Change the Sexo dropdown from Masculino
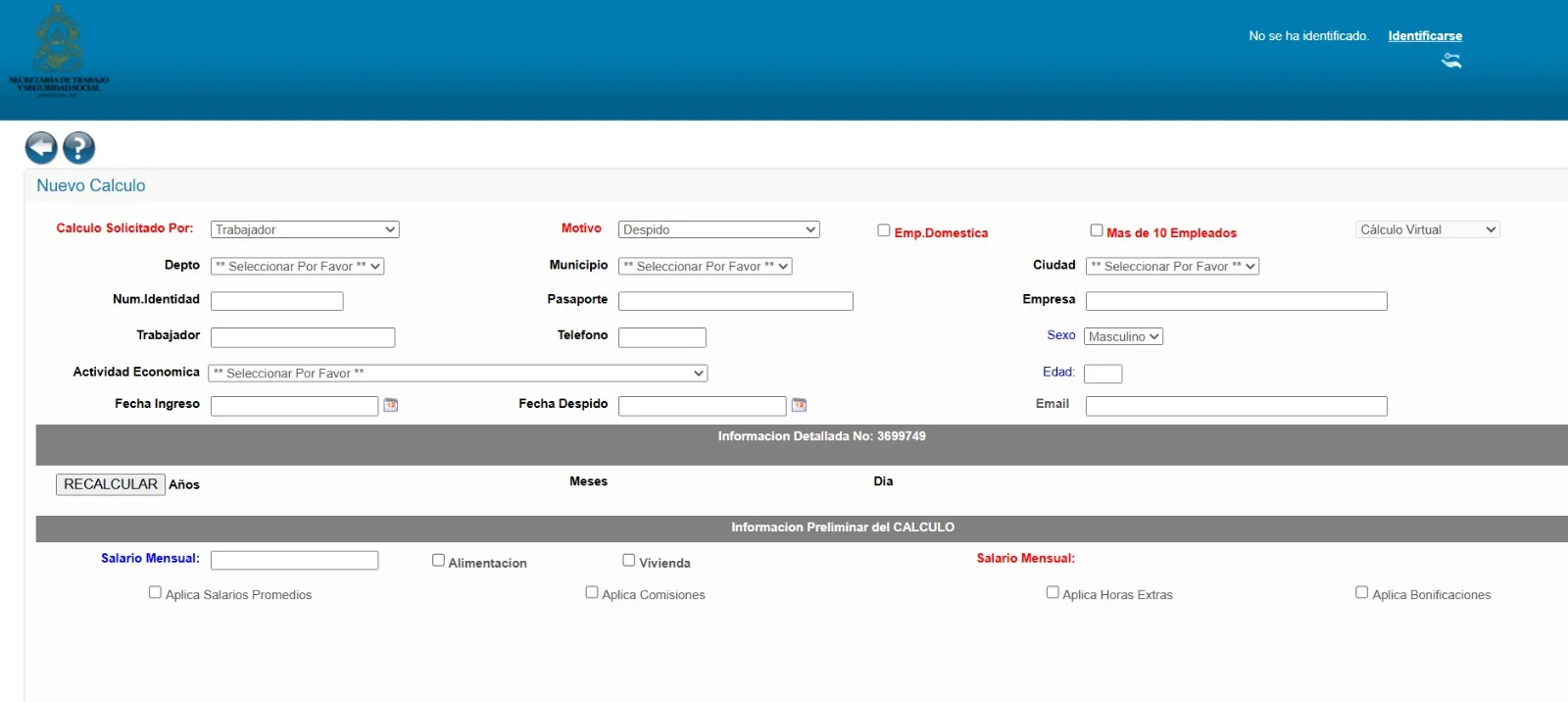 point(1123,336)
